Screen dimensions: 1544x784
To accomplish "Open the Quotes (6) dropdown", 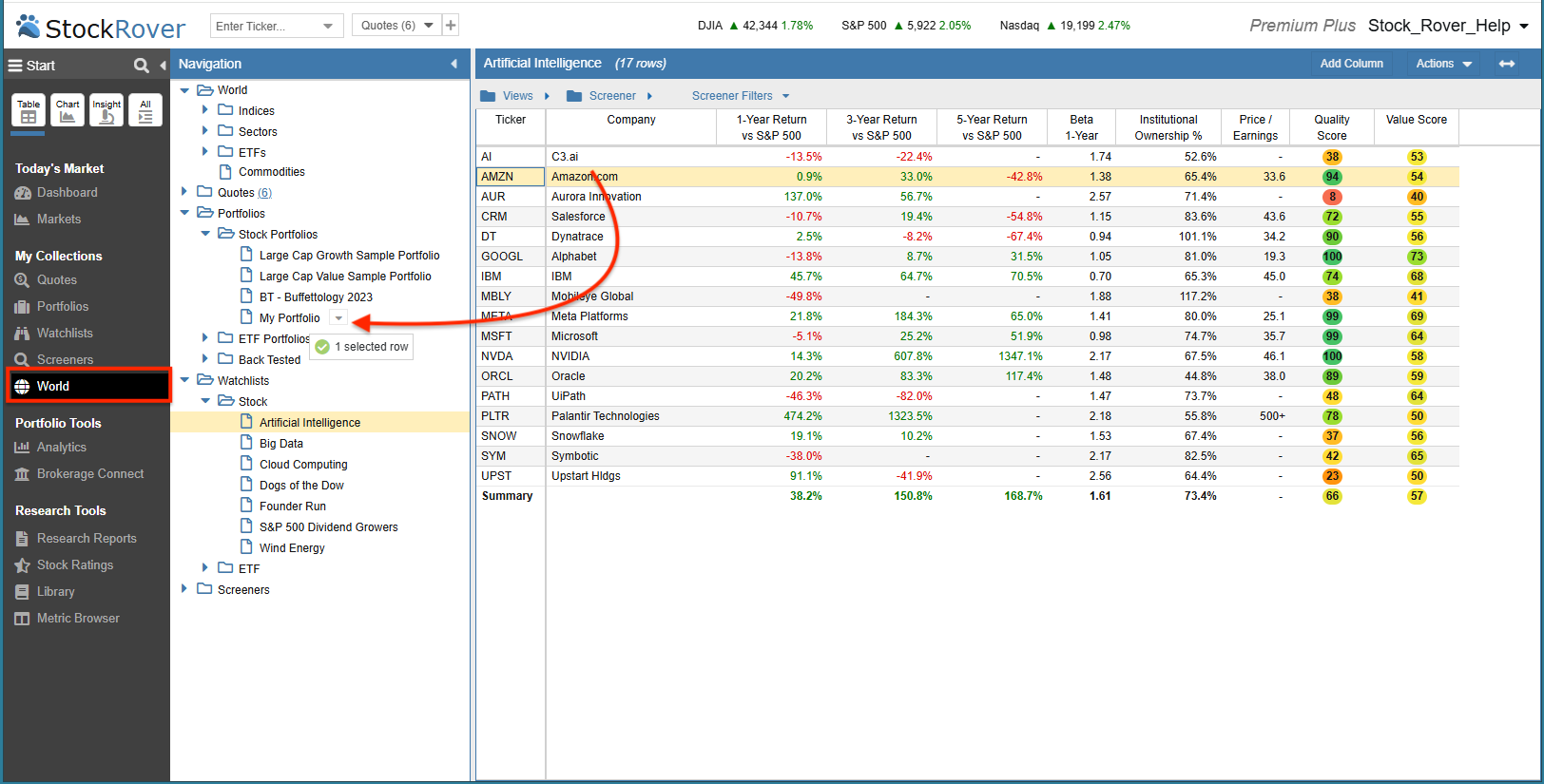I will click(396, 26).
